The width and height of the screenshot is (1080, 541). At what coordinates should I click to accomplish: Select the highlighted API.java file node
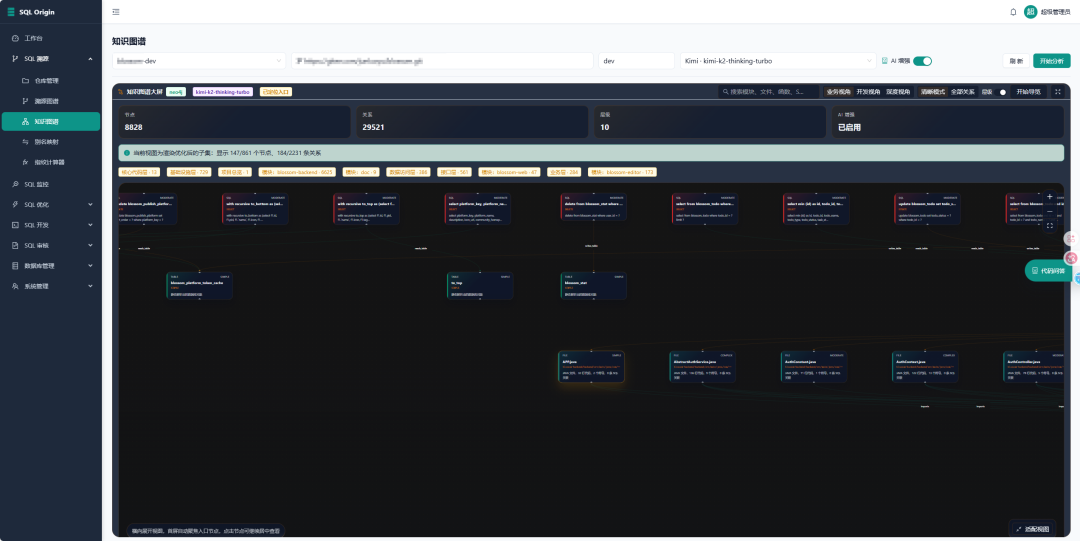tap(592, 367)
